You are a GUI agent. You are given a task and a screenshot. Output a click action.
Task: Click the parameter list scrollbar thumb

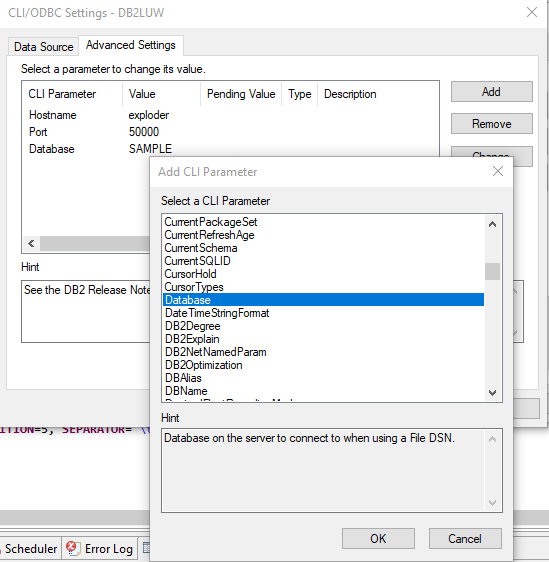[x=492, y=271]
